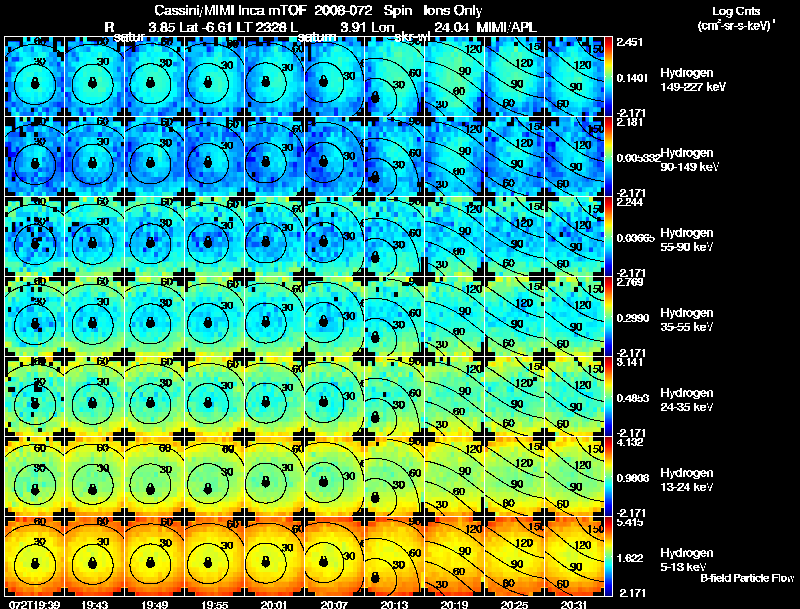This screenshot has height=609, width=800.
Task: Click the Hydrogen 55-90 keV row label
Action: point(687,240)
